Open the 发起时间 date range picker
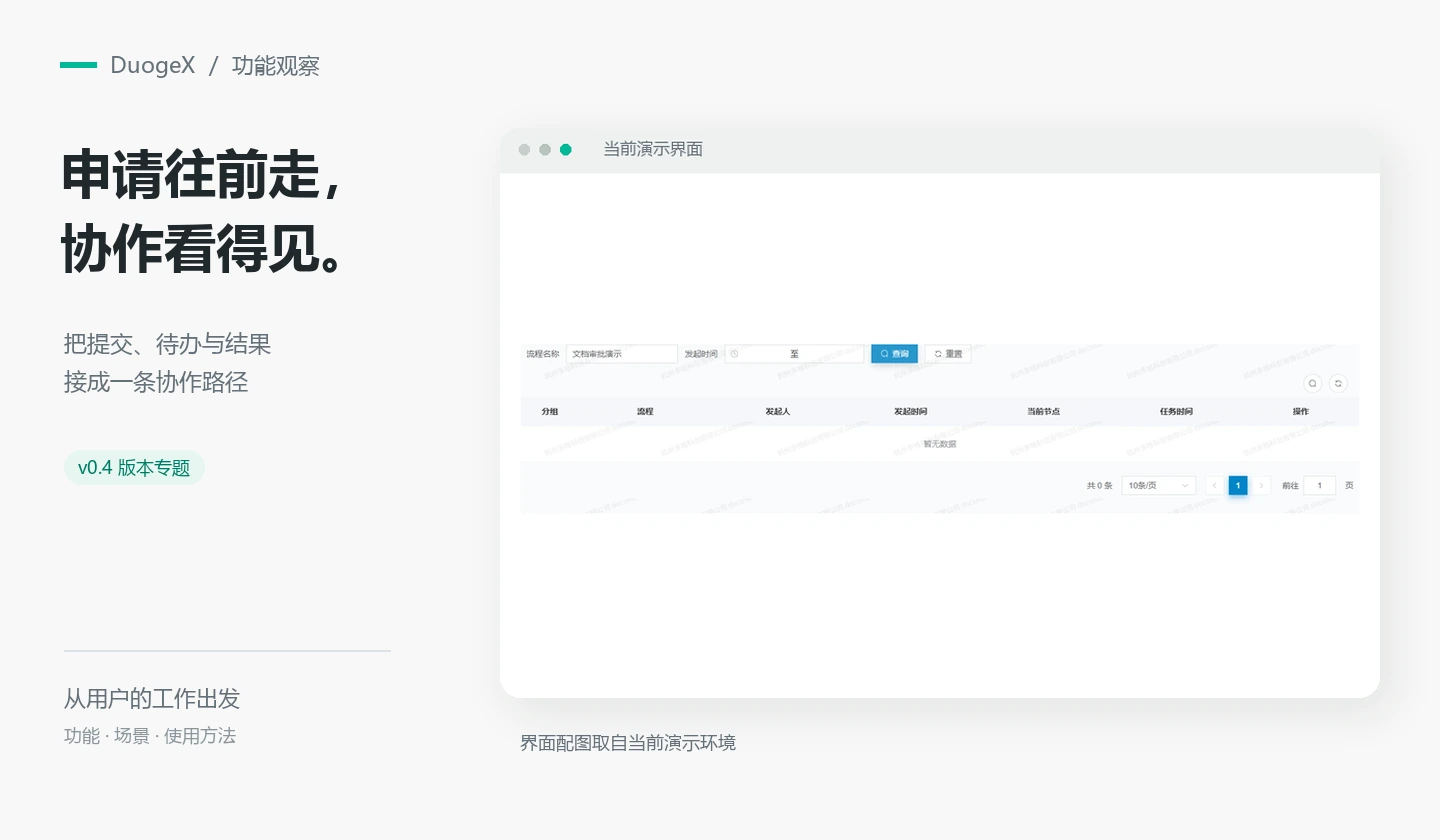 tap(794, 354)
